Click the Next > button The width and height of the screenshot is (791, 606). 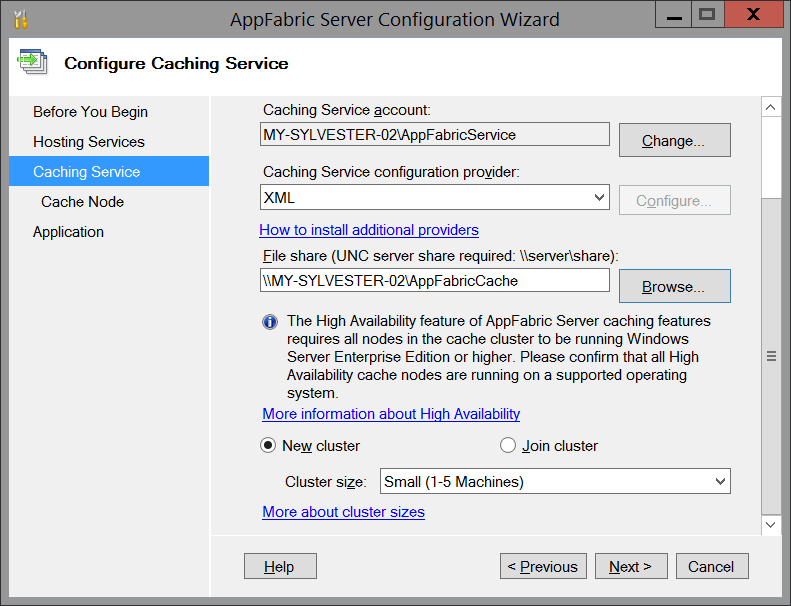631,566
